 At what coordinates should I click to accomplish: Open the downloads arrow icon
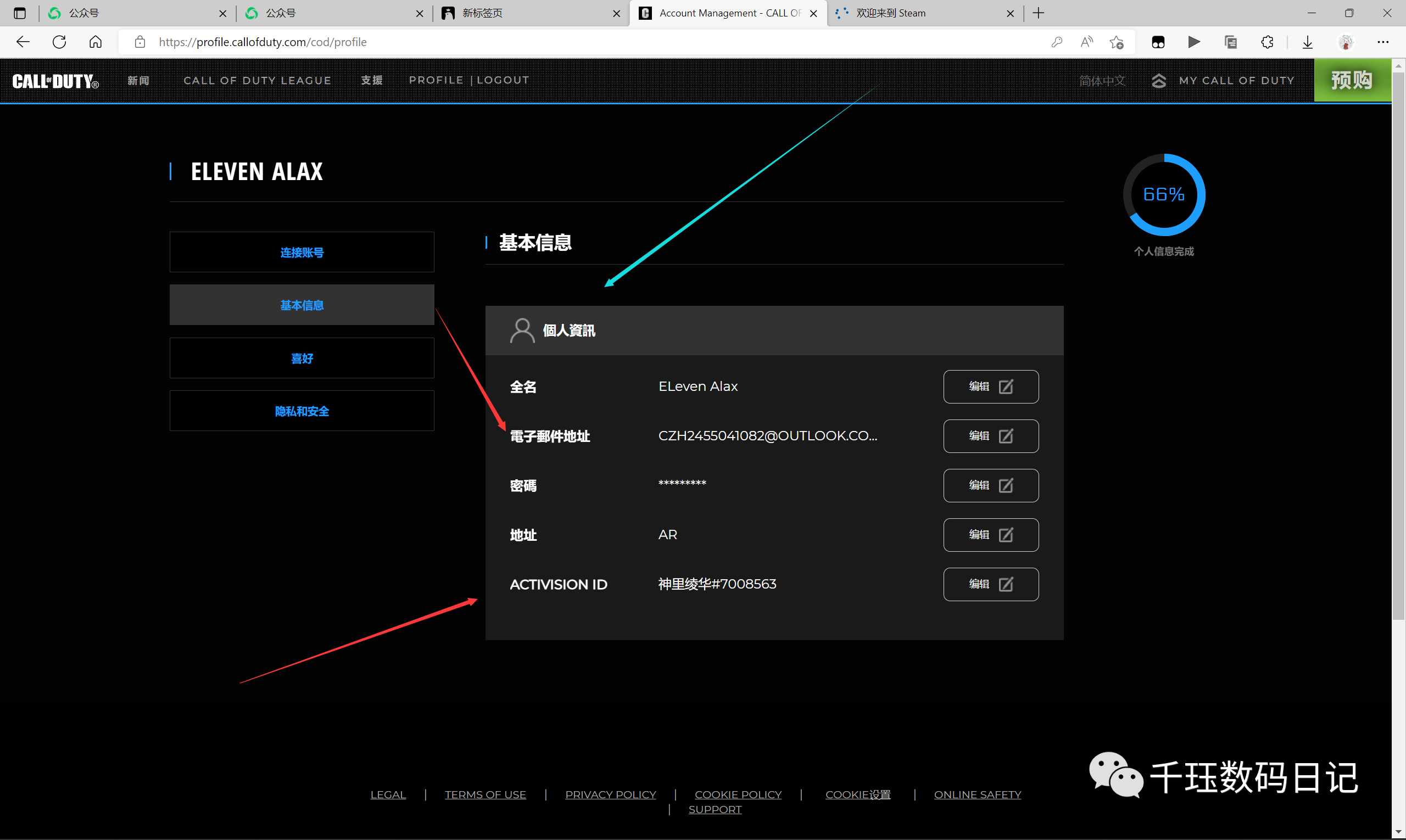pyautogui.click(x=1308, y=42)
